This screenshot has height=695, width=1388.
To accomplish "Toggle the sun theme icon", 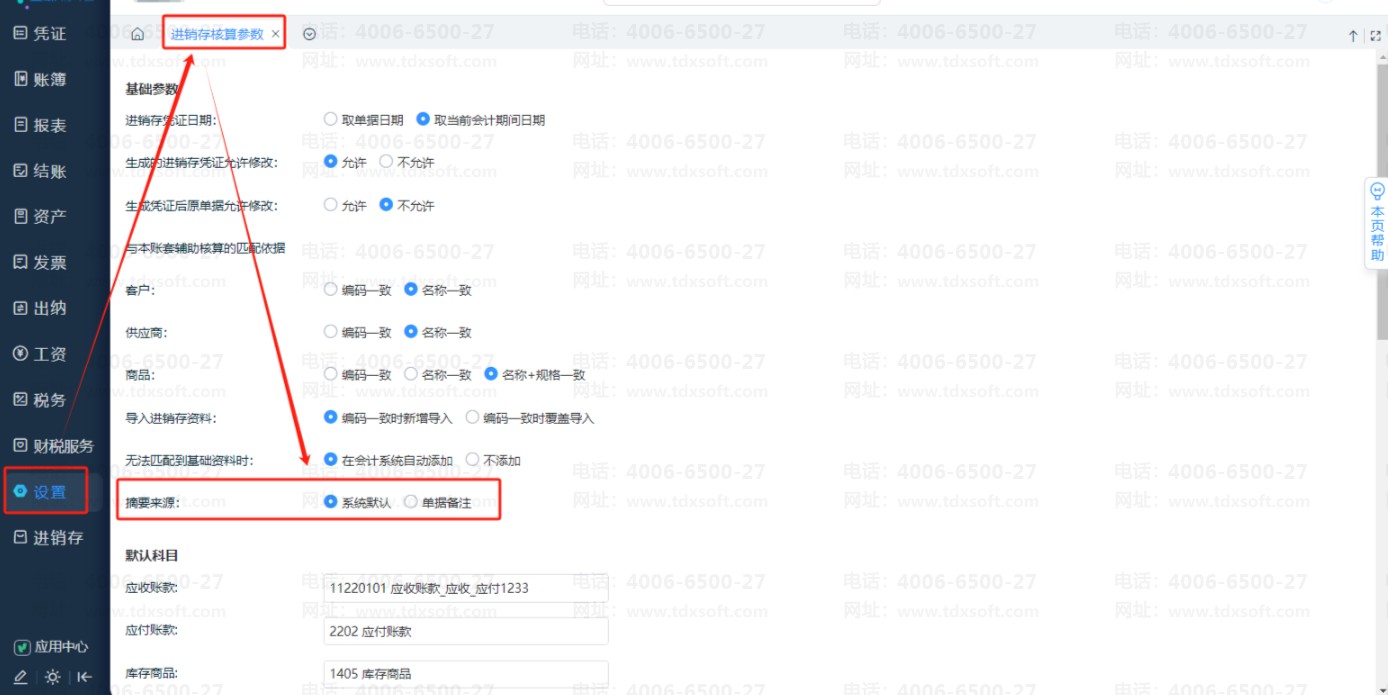I will pos(53,677).
